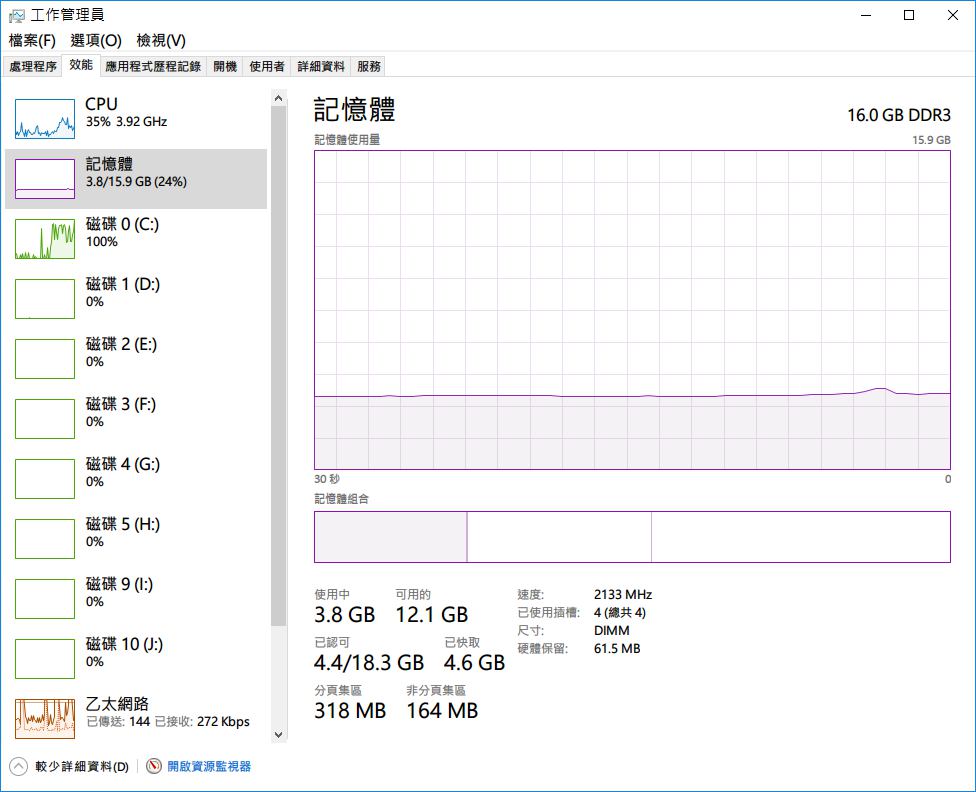The width and height of the screenshot is (976, 792).
Task: Close the 工作管理員 window
Action: (x=952, y=16)
